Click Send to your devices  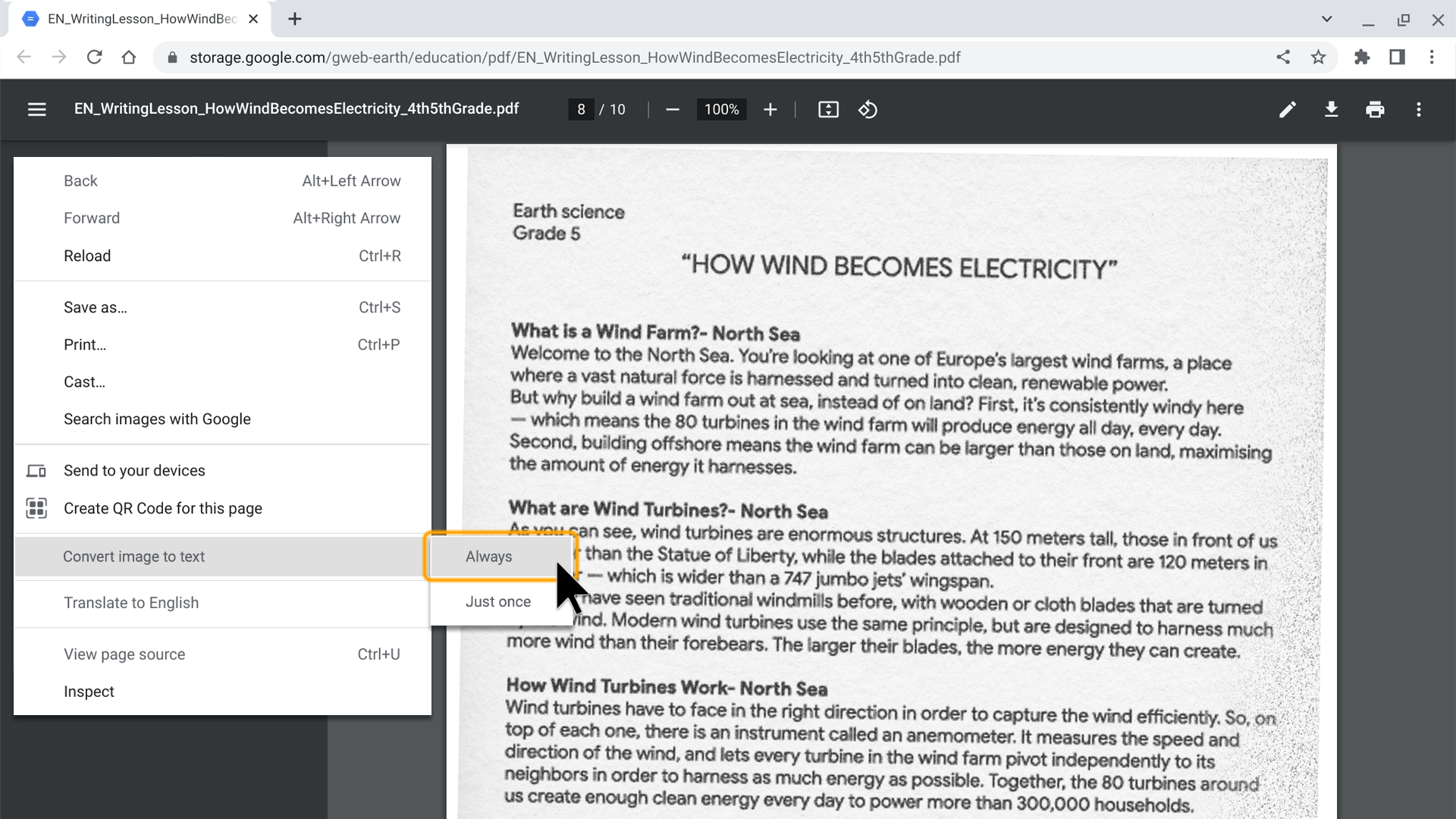134,470
